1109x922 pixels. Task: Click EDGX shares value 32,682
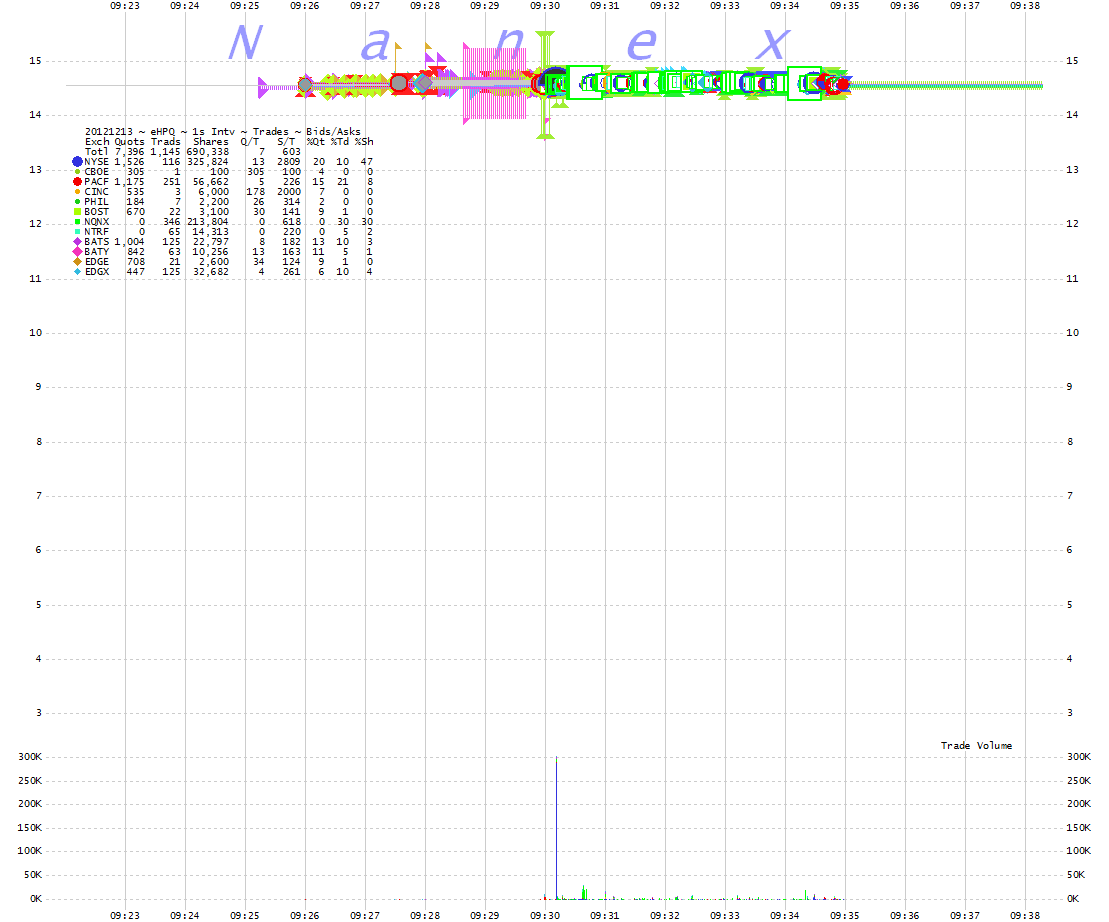211,272
